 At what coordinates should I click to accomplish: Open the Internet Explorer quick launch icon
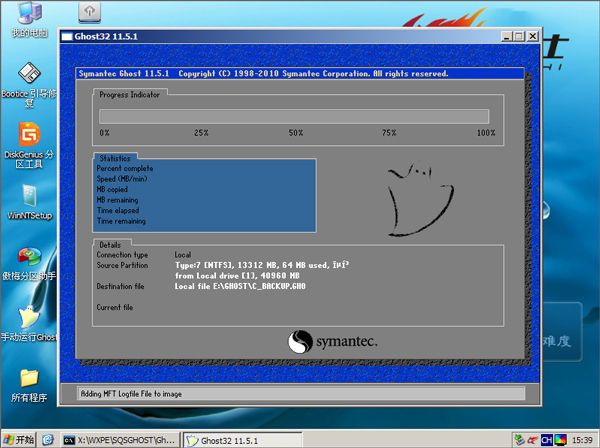[x=48, y=440]
